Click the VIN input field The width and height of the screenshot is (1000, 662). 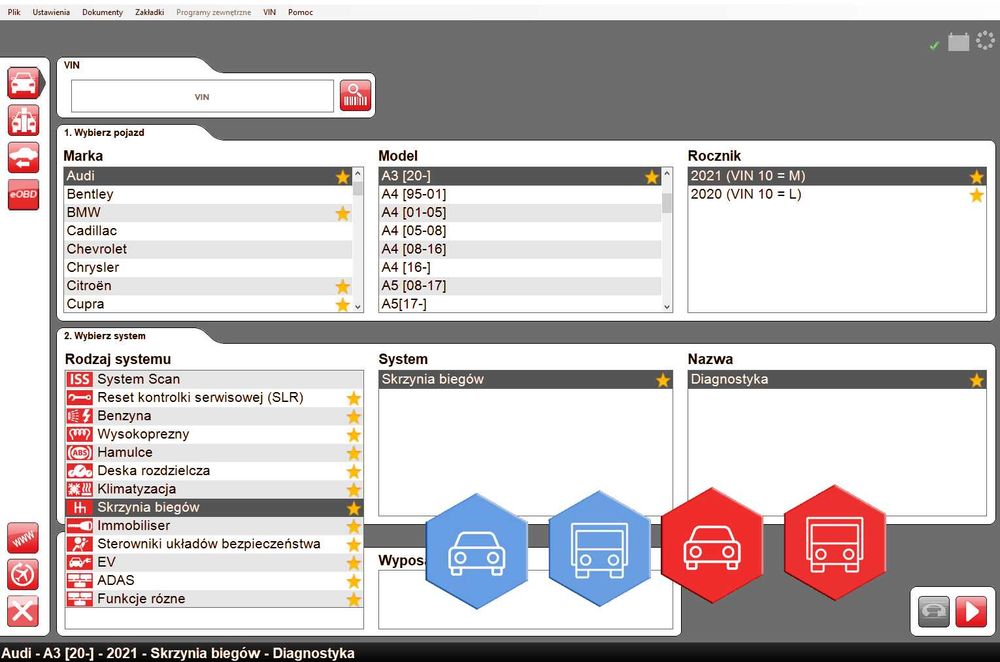pos(202,96)
